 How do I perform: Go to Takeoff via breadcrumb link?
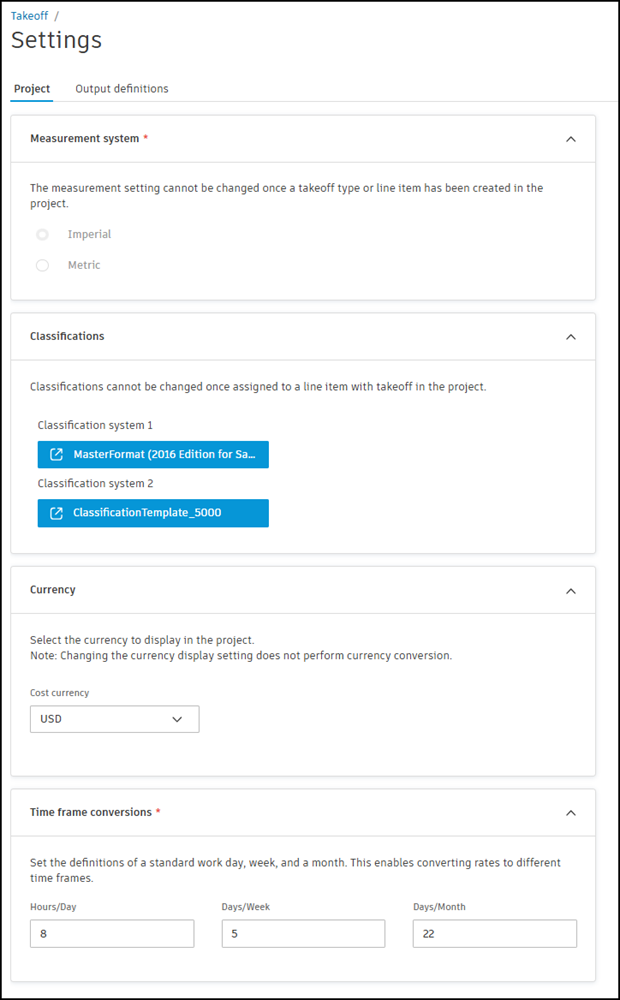[x=29, y=16]
